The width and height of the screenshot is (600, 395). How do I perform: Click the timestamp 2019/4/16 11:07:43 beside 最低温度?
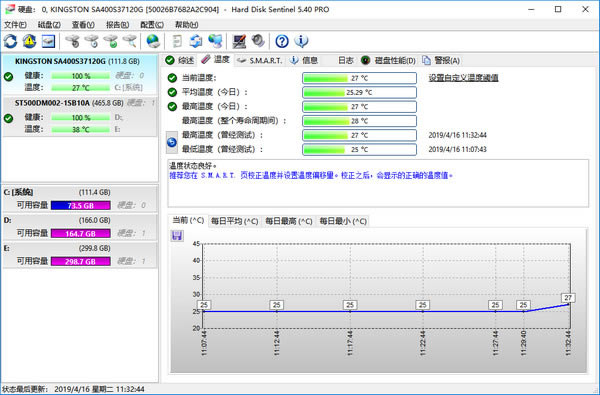[457, 149]
